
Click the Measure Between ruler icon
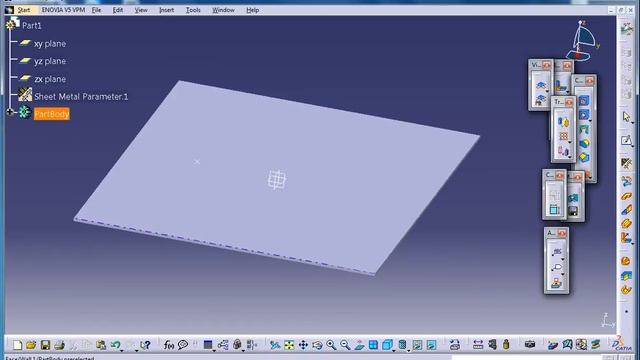click(x=478, y=345)
